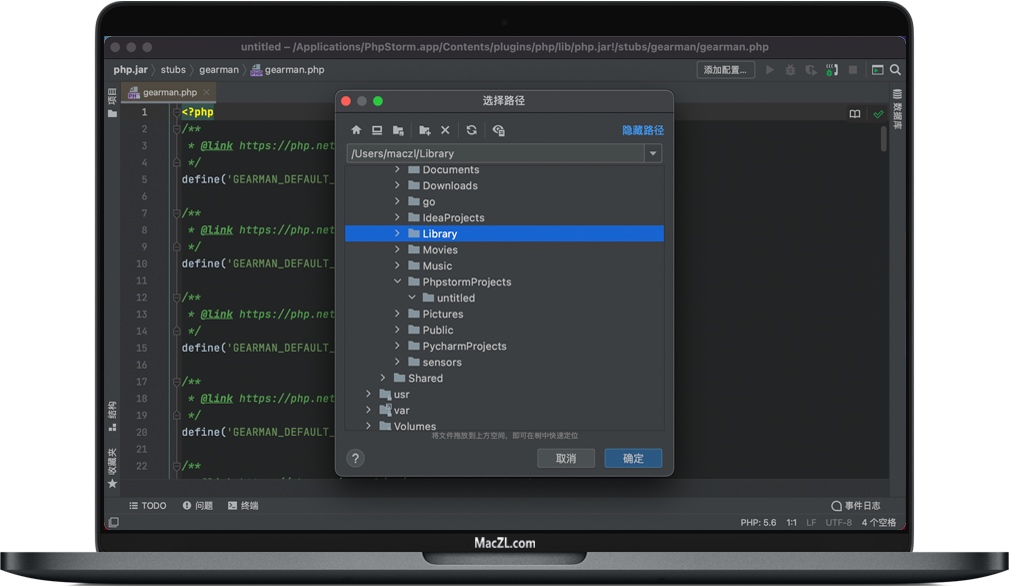Screen dimensions: 1009x586
Task: Toggle hidden files visibility via 隐藏路径
Action: coord(641,129)
